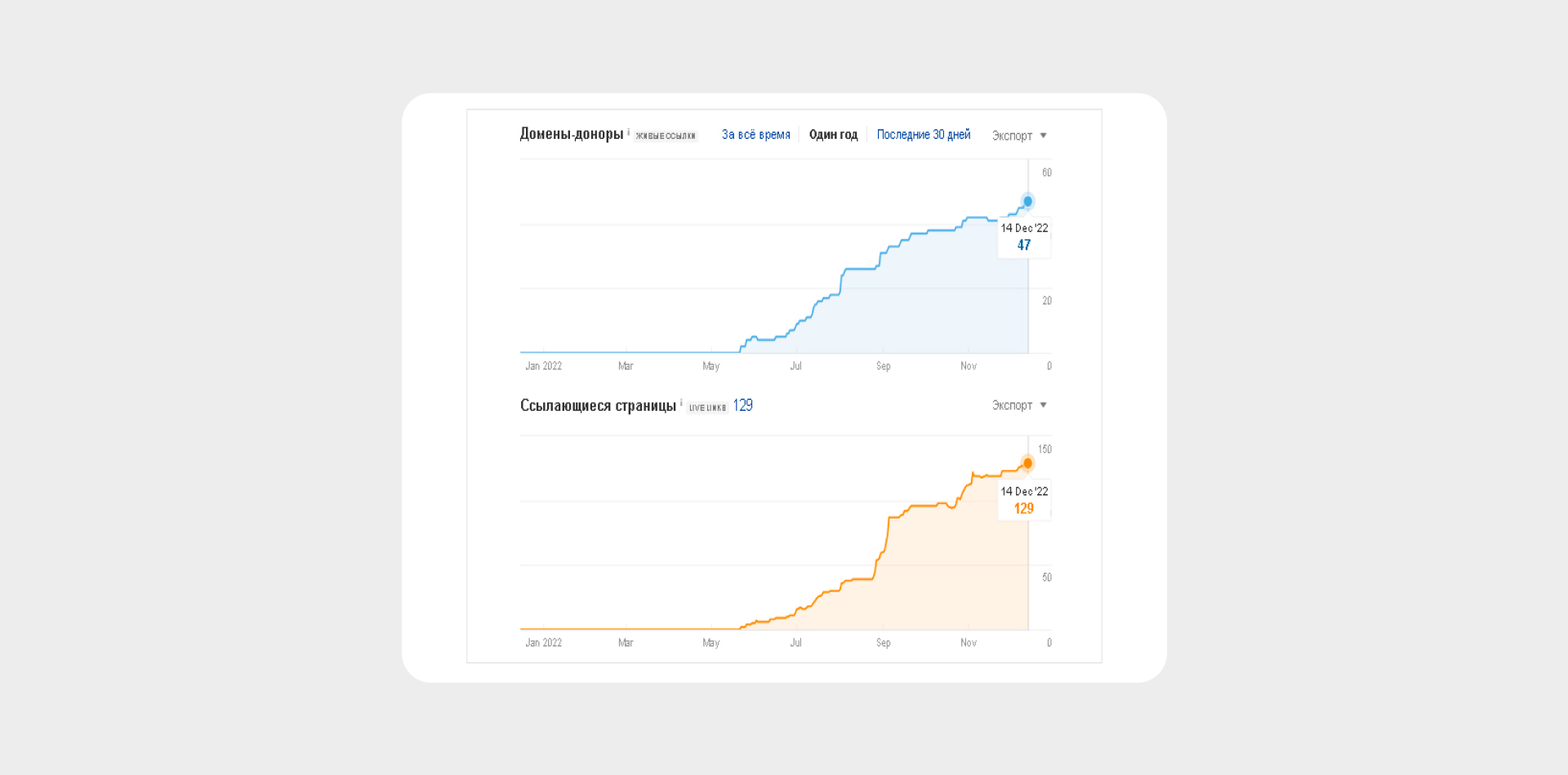Open the 129 referring pages link
The image size is (1568, 775).
[742, 405]
